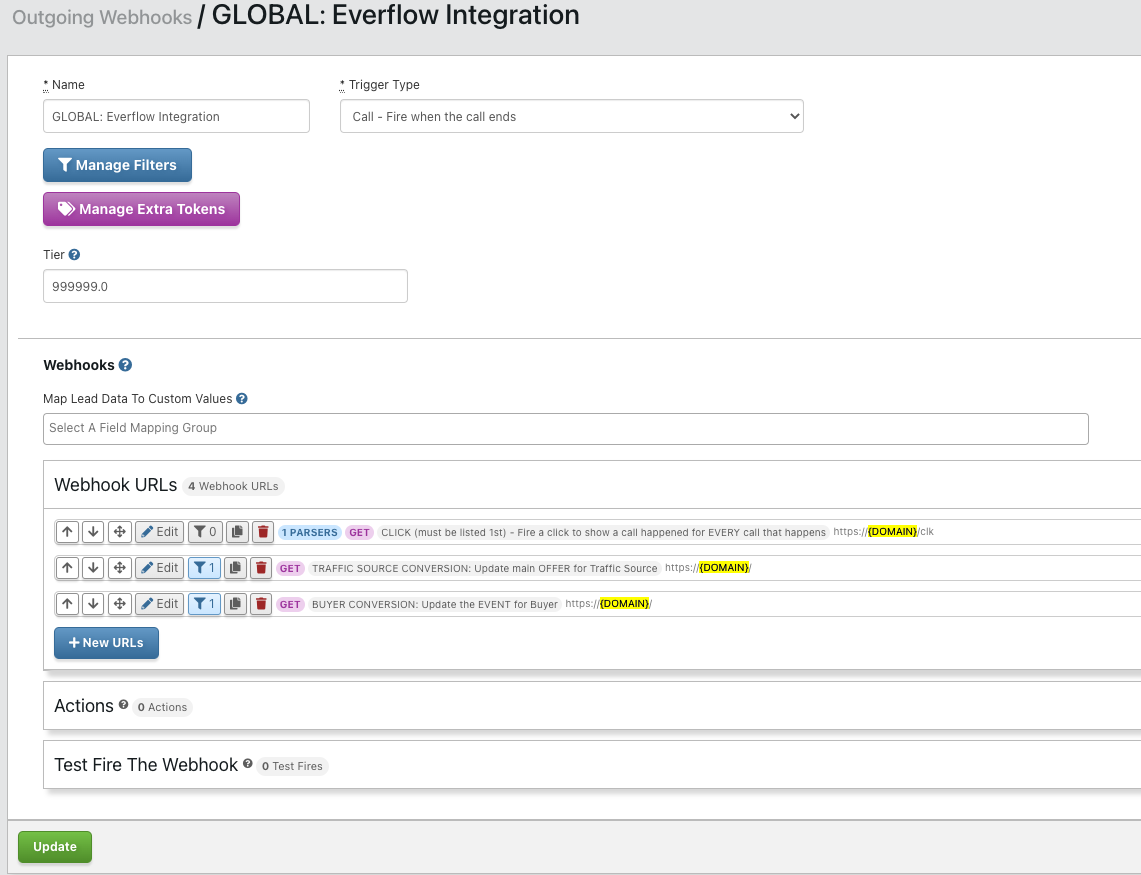Delete the CLICK webhook URL
This screenshot has height=875, width=1141.
263,532
